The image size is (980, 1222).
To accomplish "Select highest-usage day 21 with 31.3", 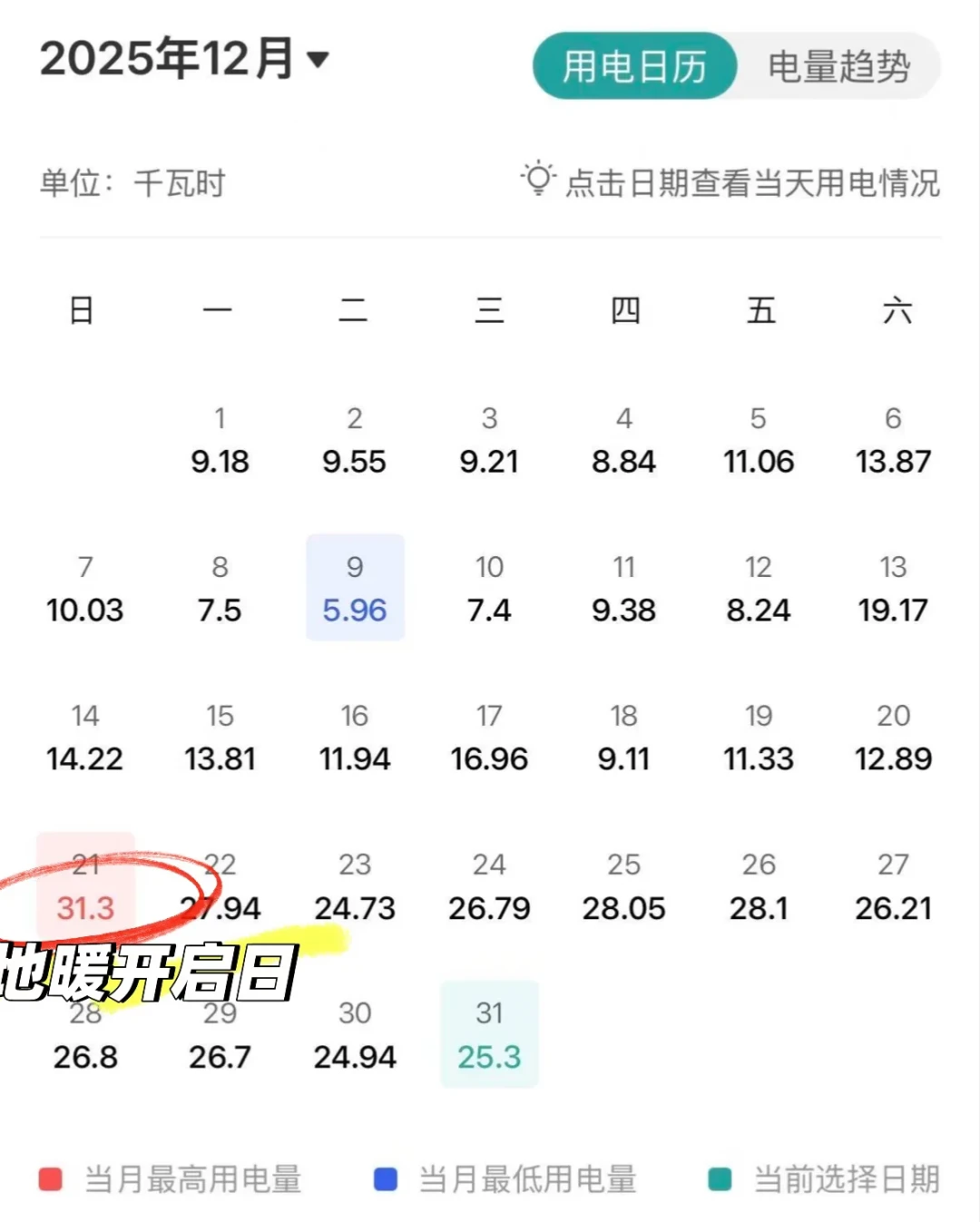I will (85, 885).
